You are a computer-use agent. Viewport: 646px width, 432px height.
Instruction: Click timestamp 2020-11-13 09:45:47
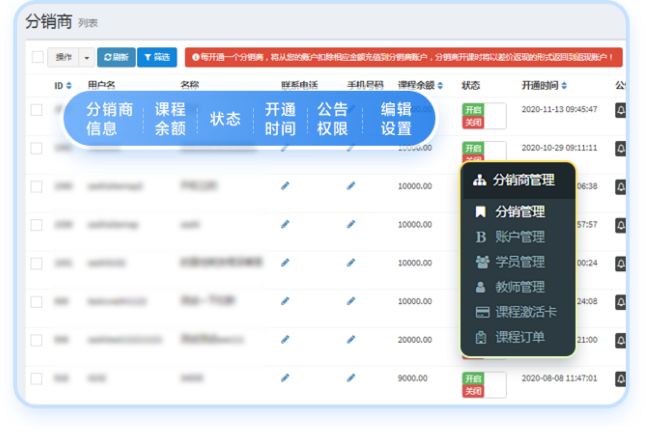click(x=559, y=109)
